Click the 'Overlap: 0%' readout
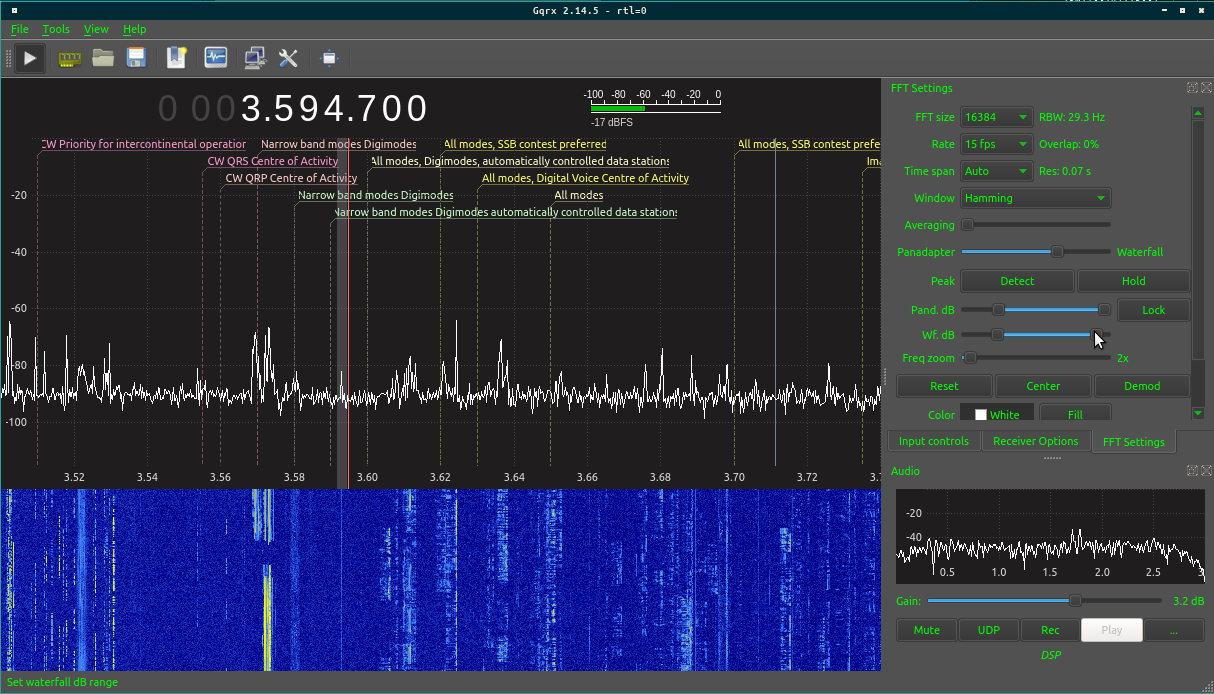1214x694 pixels. point(1069,144)
